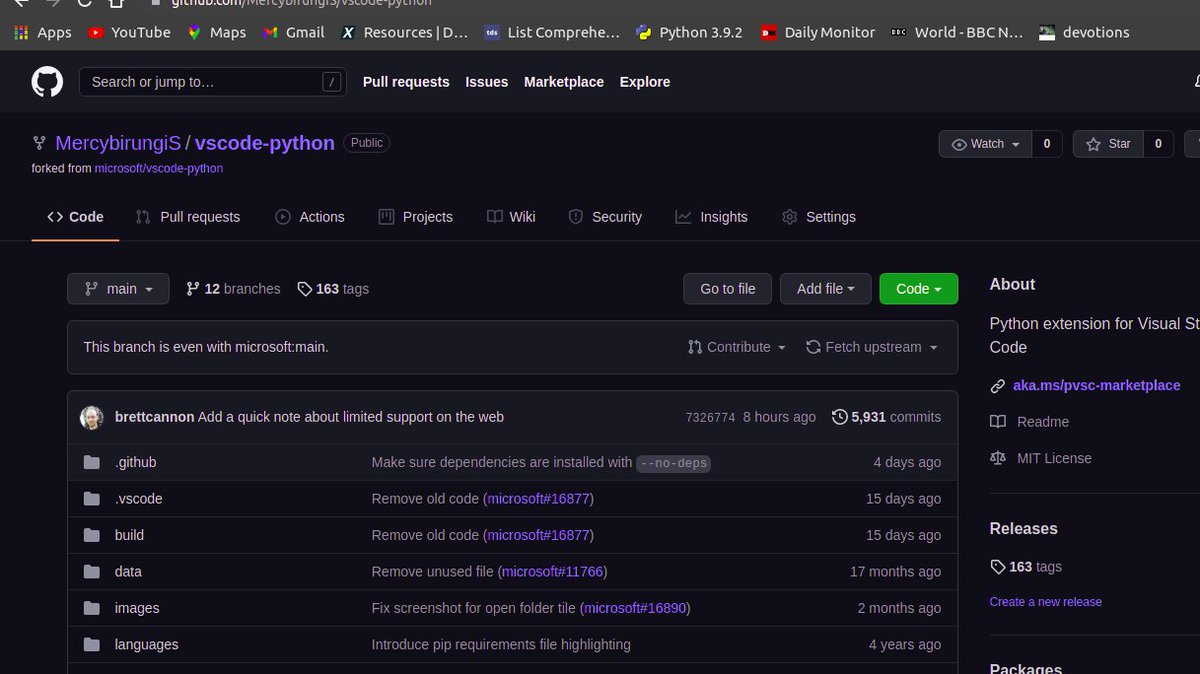The image size is (1200, 674).
Task: Open the World - BBC News bookmark
Action: point(957,32)
